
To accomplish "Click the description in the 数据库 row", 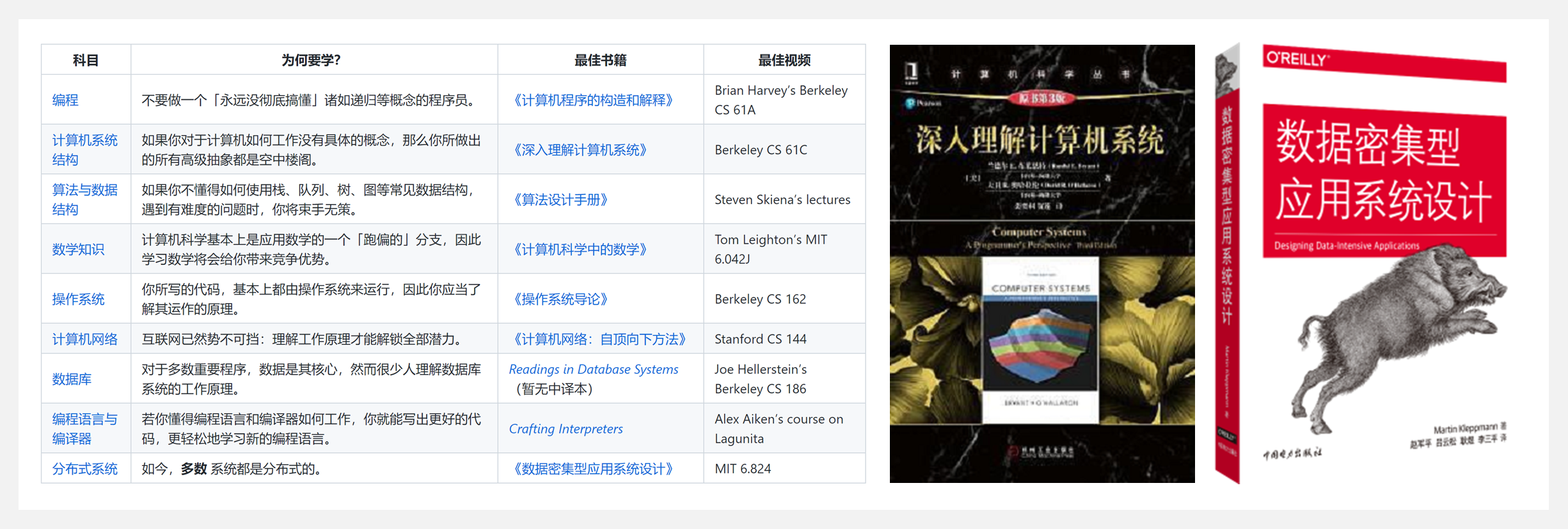I will point(311,379).
